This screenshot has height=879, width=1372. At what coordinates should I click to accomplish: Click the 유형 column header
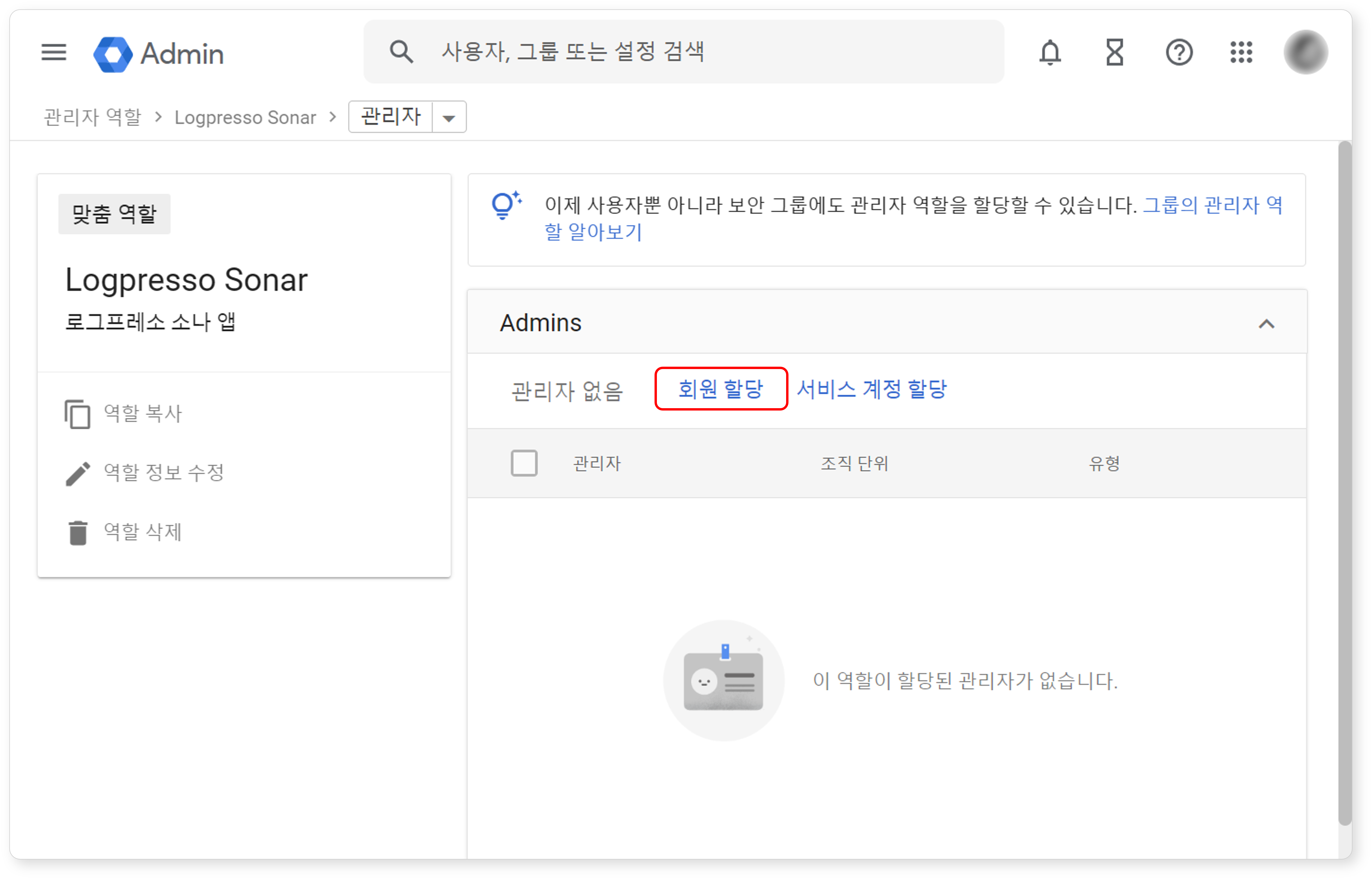[x=1104, y=463]
